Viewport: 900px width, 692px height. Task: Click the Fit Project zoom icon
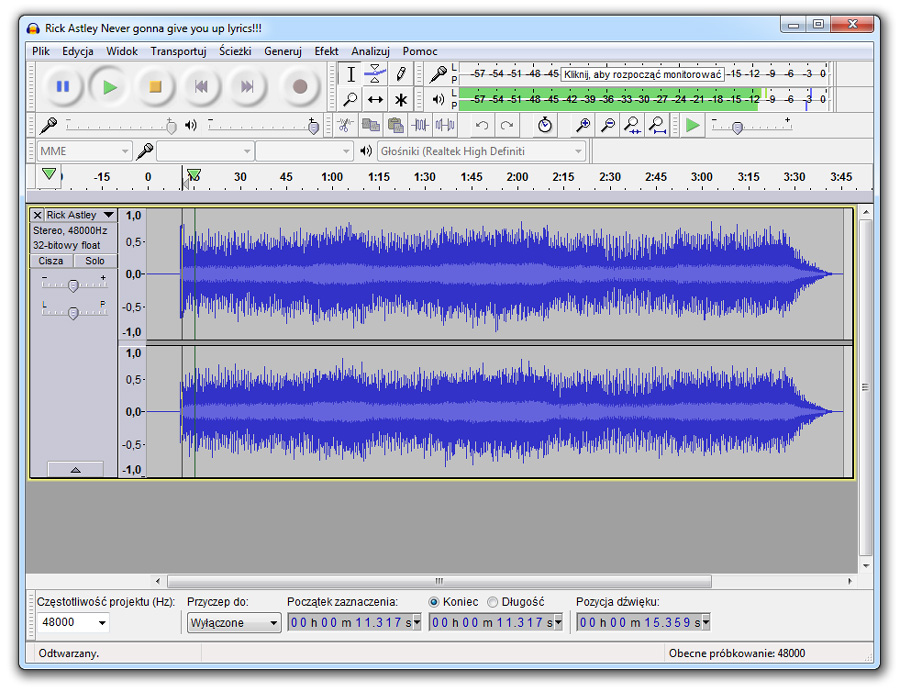[x=657, y=125]
